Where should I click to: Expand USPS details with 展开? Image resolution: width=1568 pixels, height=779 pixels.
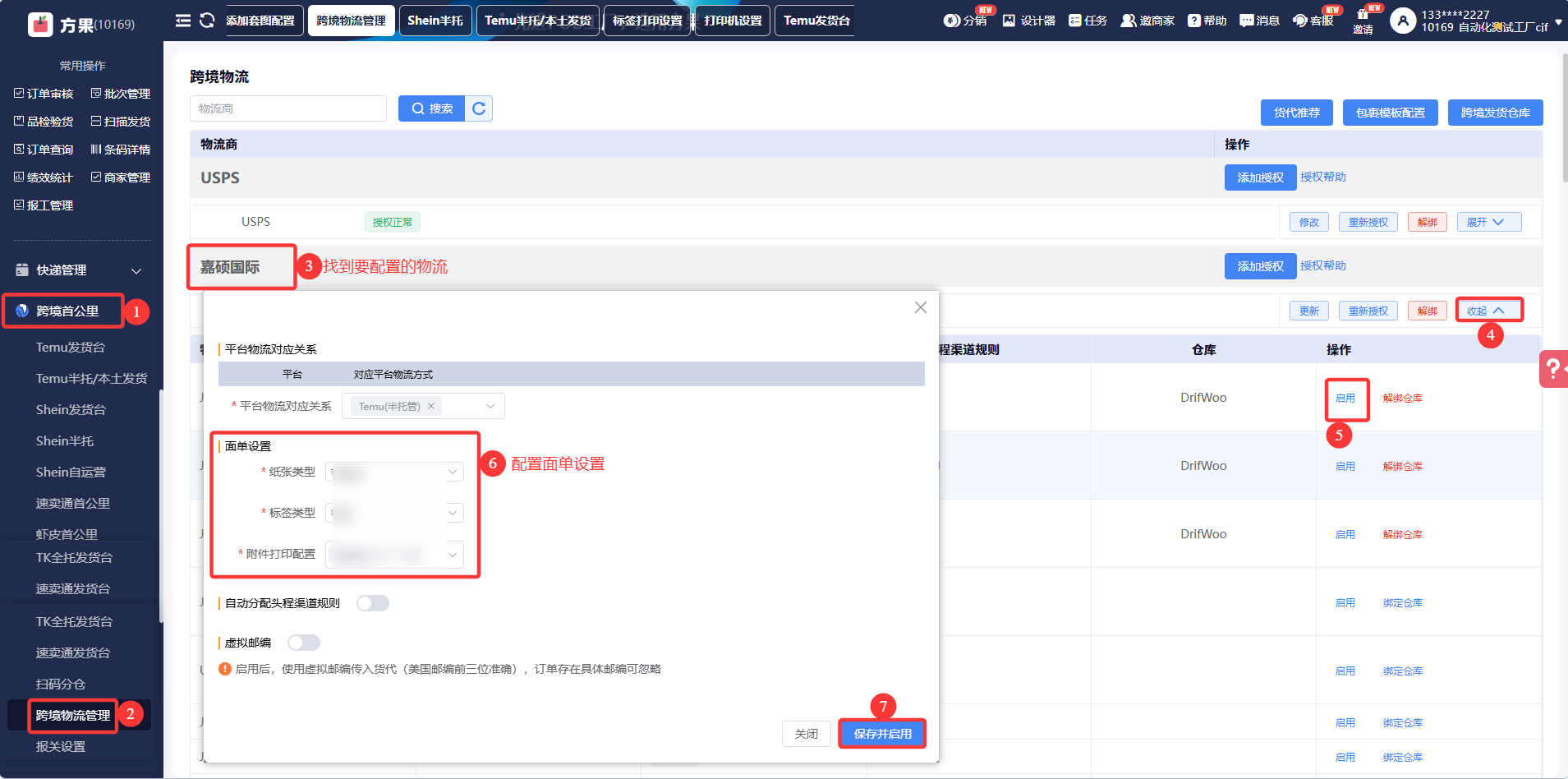[1489, 222]
